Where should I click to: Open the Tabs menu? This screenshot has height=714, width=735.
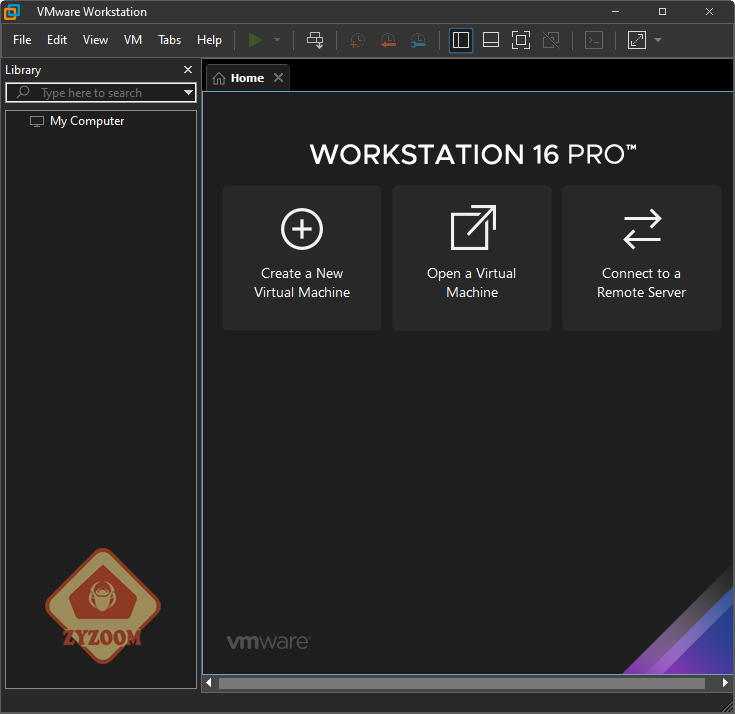(x=169, y=40)
